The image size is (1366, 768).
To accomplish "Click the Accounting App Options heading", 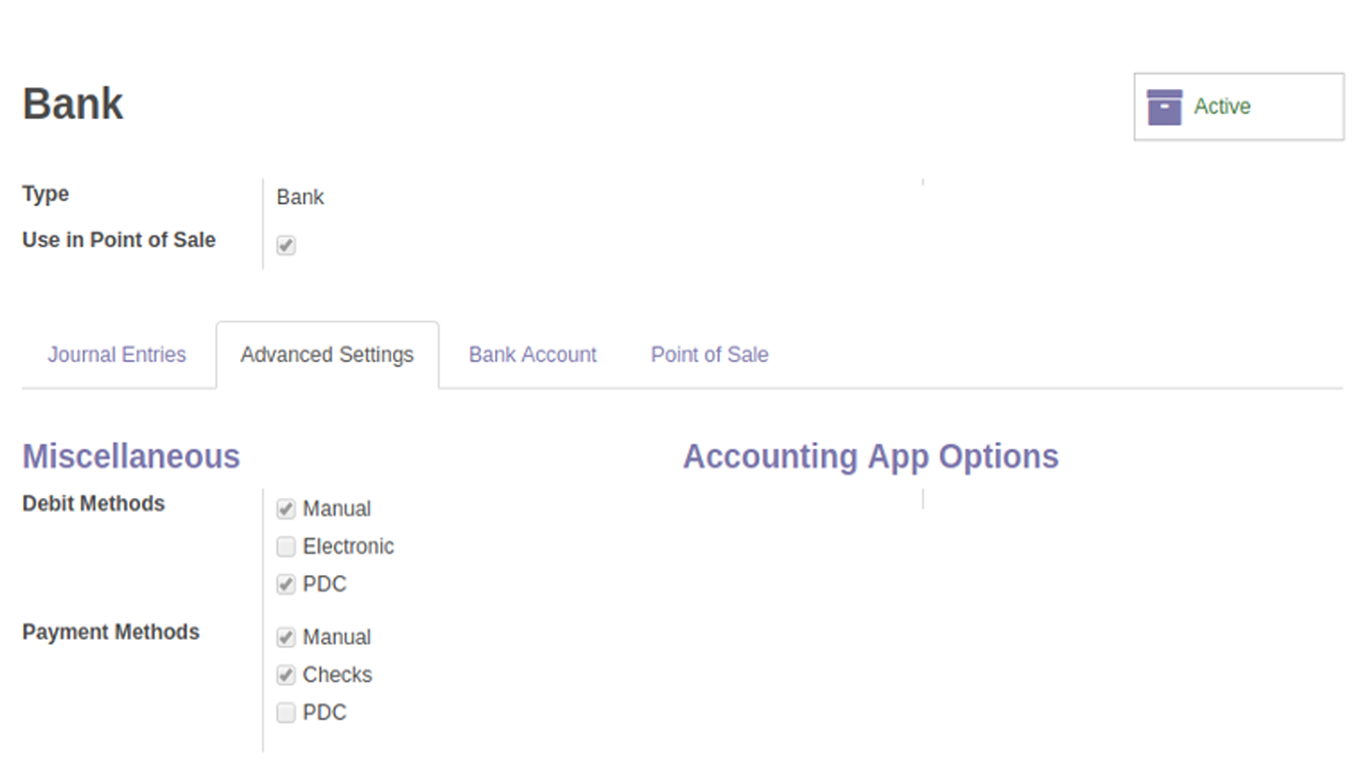I will click(871, 456).
